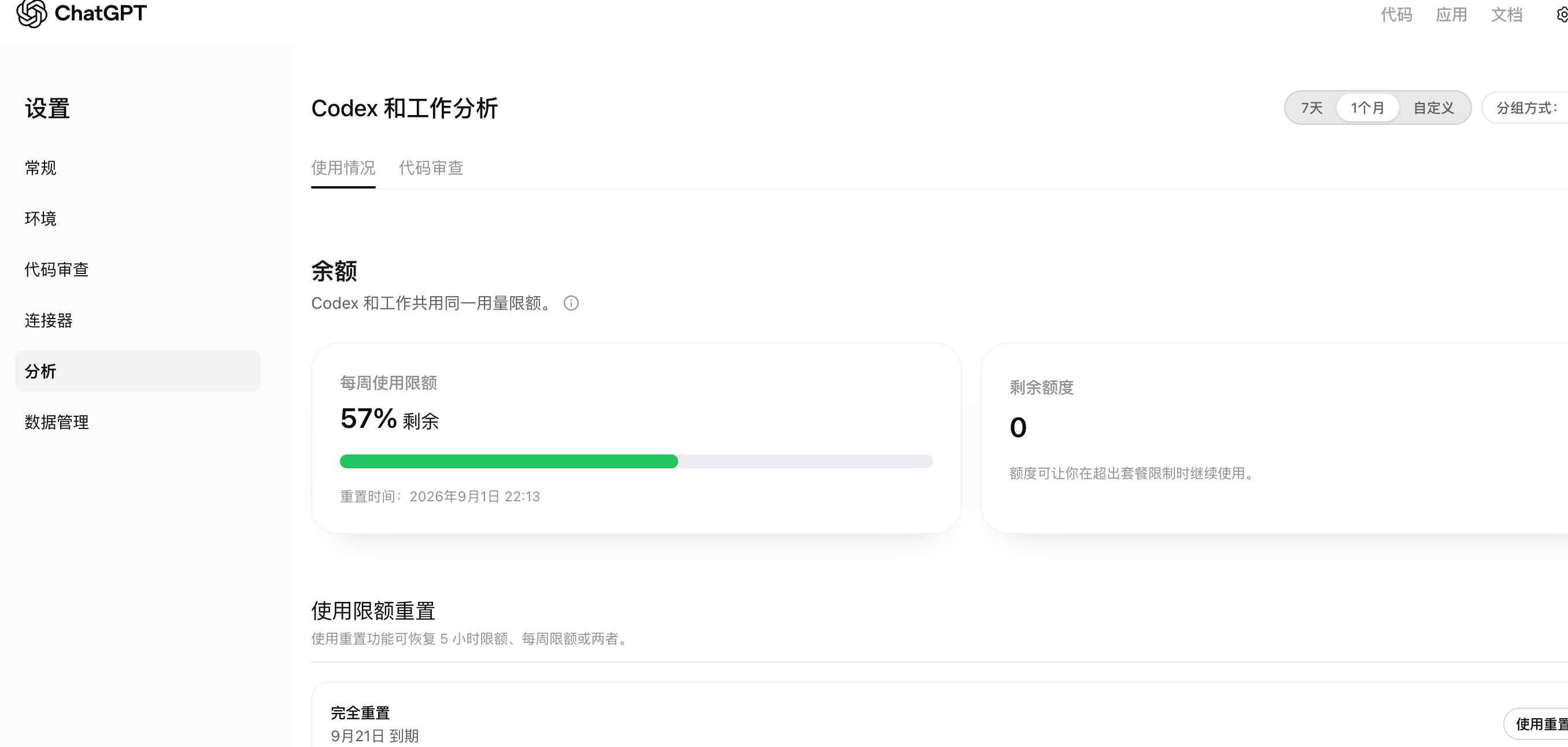Click the ChatGPT wordmark text
Screen dimensions: 1568x747
[x=101, y=13]
